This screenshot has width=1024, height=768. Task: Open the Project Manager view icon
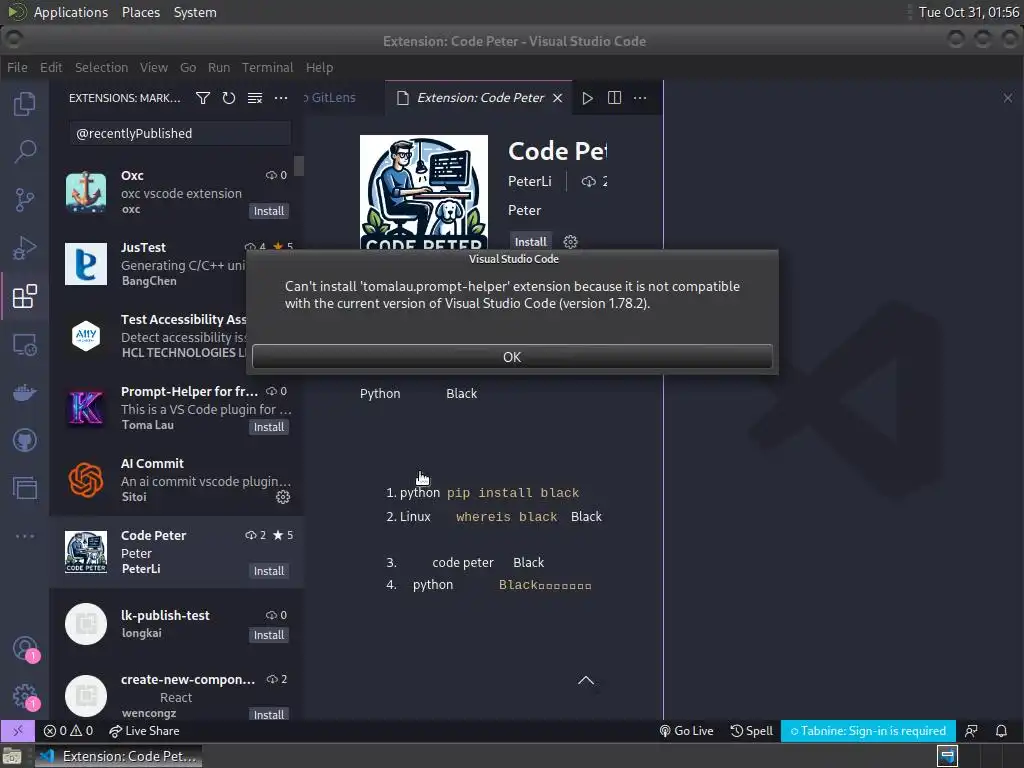(x=24, y=488)
